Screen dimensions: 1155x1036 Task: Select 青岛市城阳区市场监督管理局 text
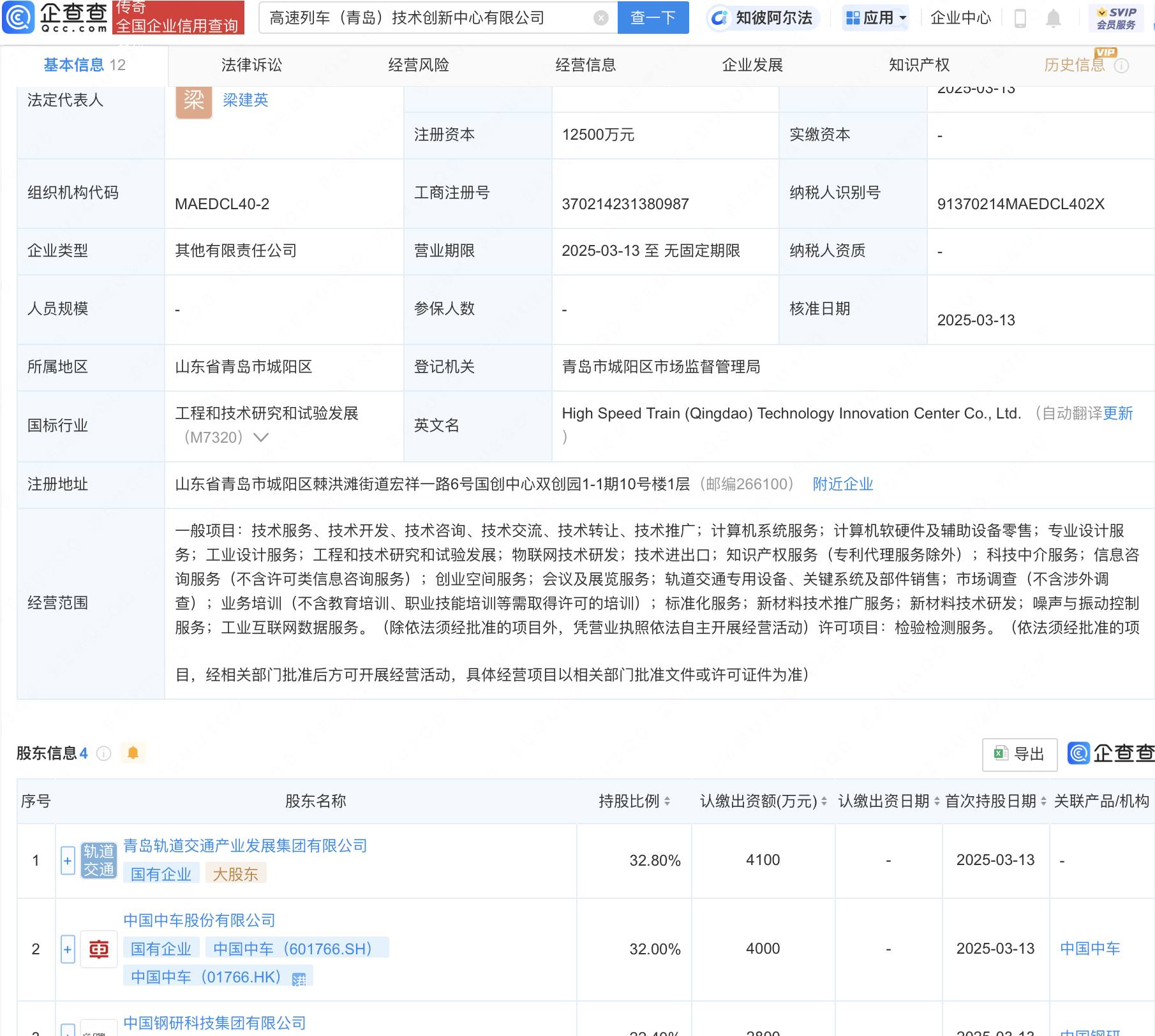tap(661, 367)
